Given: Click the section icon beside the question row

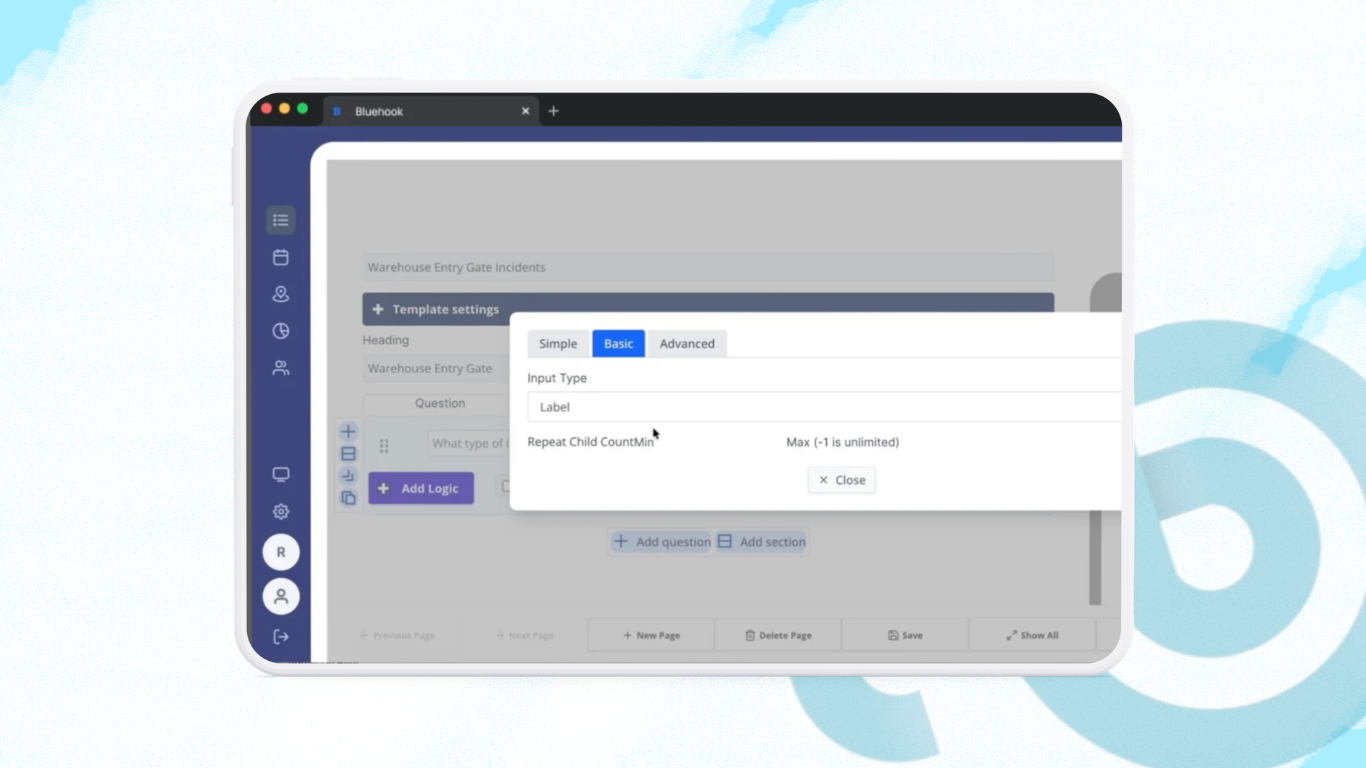Looking at the screenshot, I should click(x=348, y=454).
